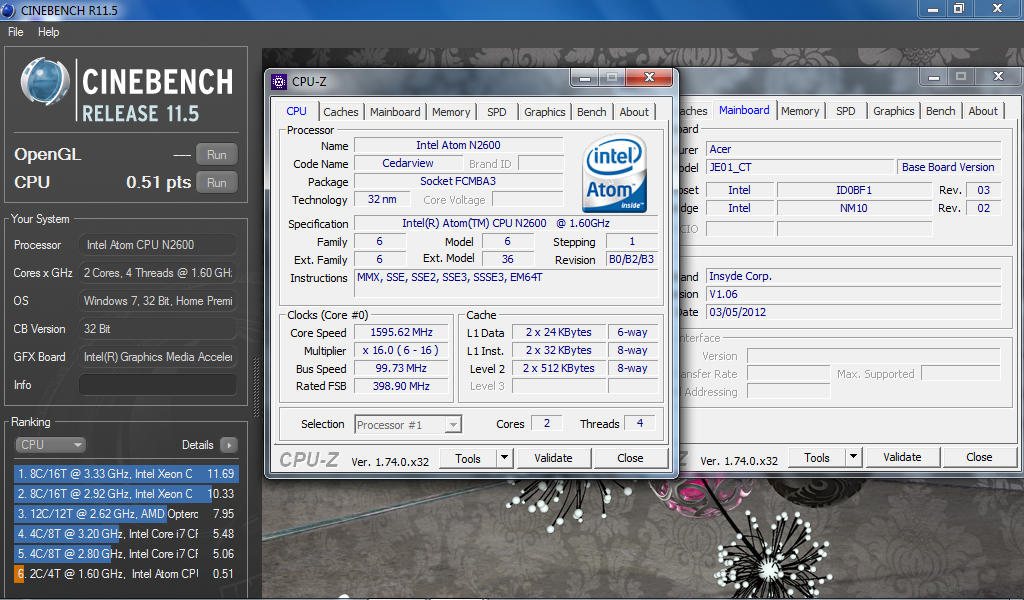This screenshot has width=1024, height=600.
Task: Click the empty Info field in Your System
Action: (x=157, y=385)
